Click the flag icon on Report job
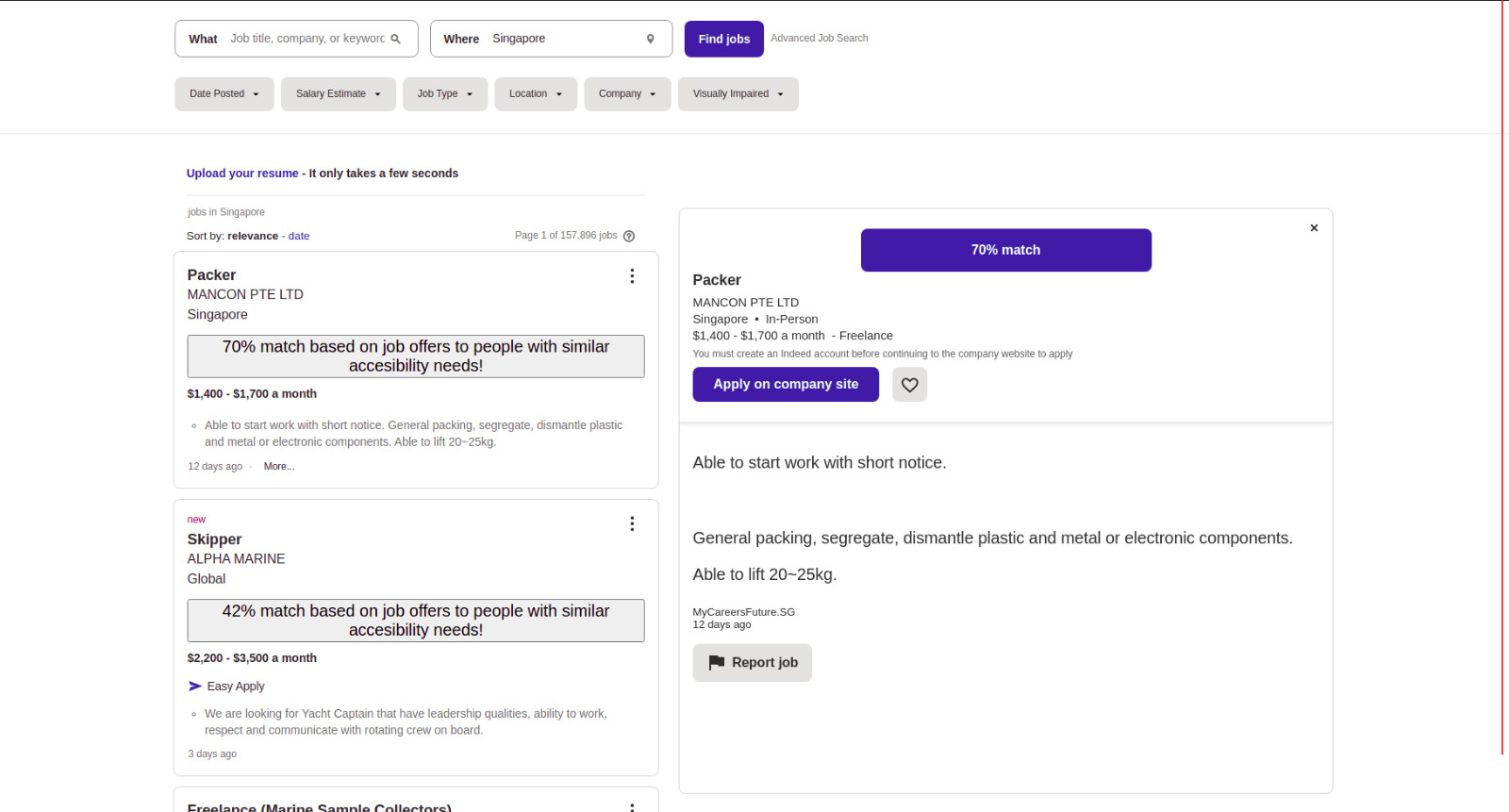This screenshot has width=1509, height=812. coord(717,663)
